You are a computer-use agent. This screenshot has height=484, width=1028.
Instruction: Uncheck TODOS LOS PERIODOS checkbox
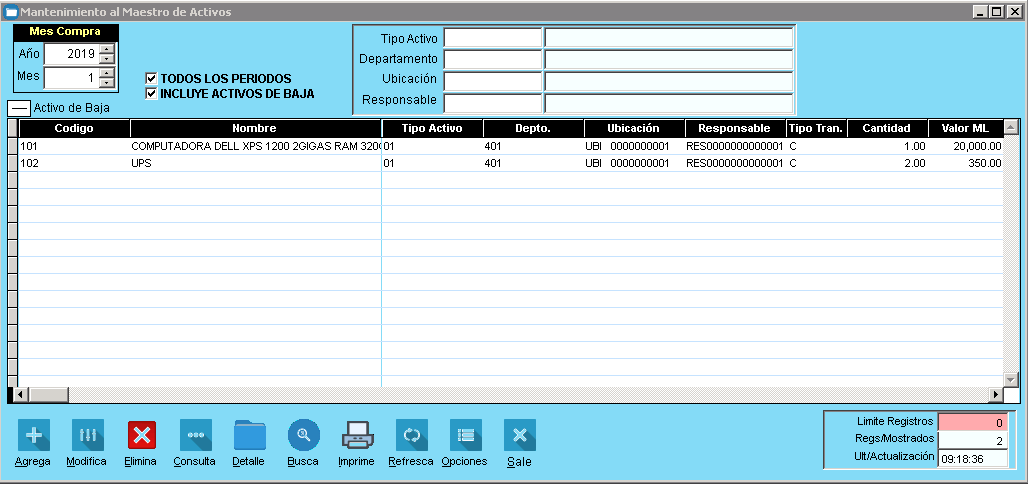pyautogui.click(x=152, y=78)
